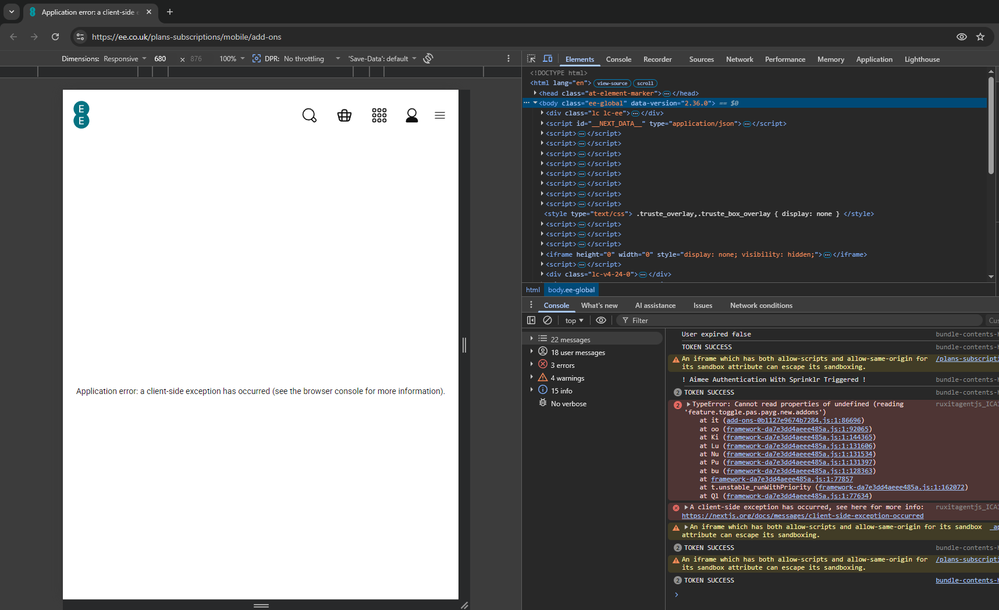Click the address bar URL

click(x=187, y=37)
